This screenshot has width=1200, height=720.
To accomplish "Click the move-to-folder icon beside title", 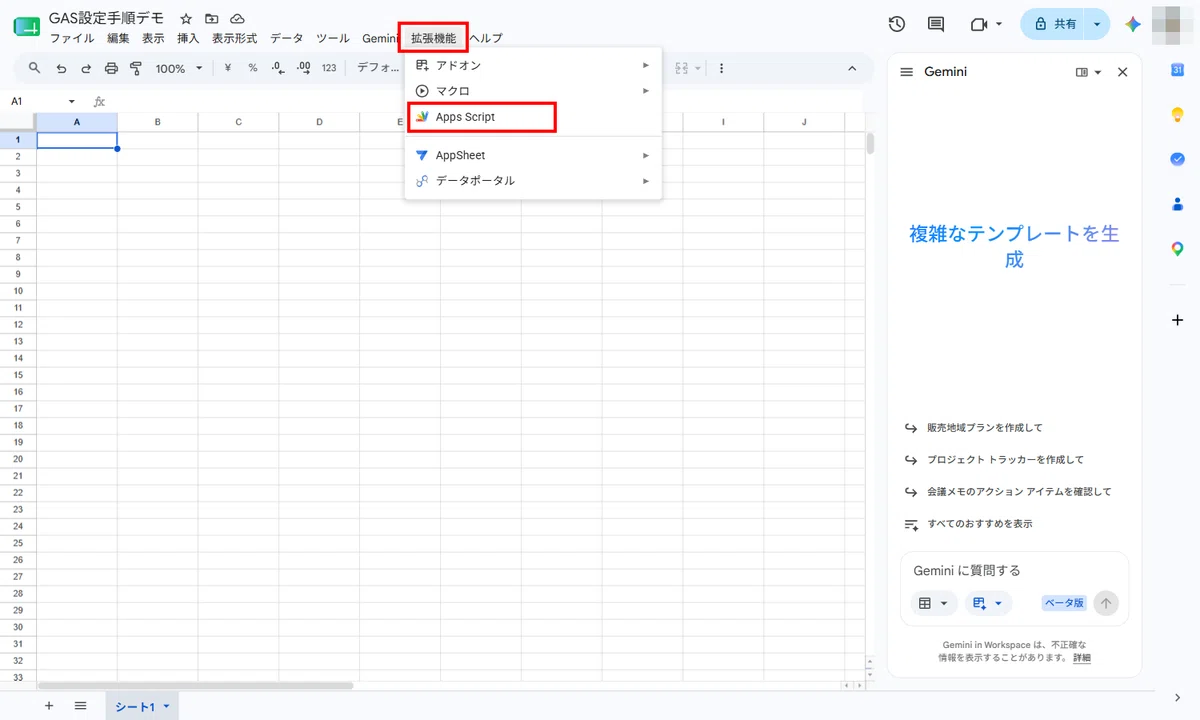I will tap(211, 19).
